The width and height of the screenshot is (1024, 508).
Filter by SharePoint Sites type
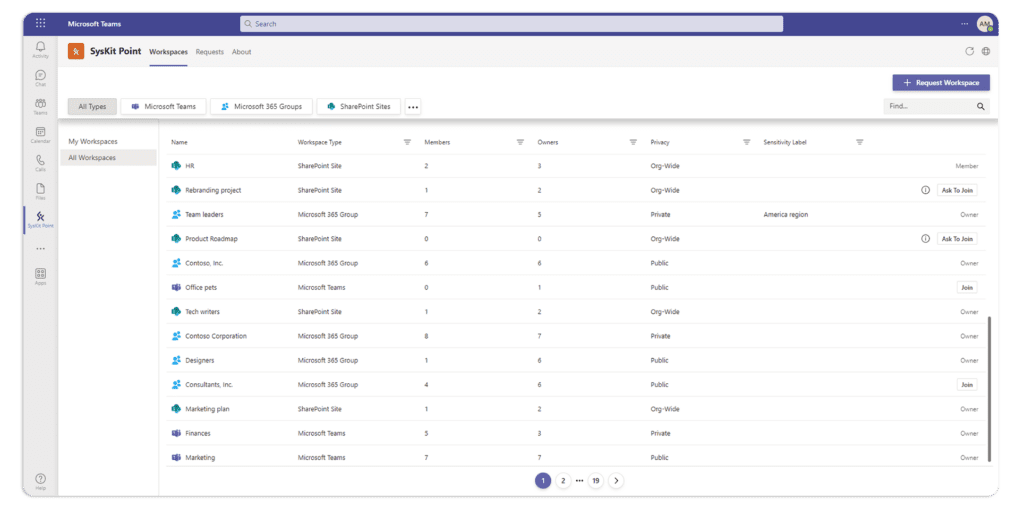[x=359, y=106]
